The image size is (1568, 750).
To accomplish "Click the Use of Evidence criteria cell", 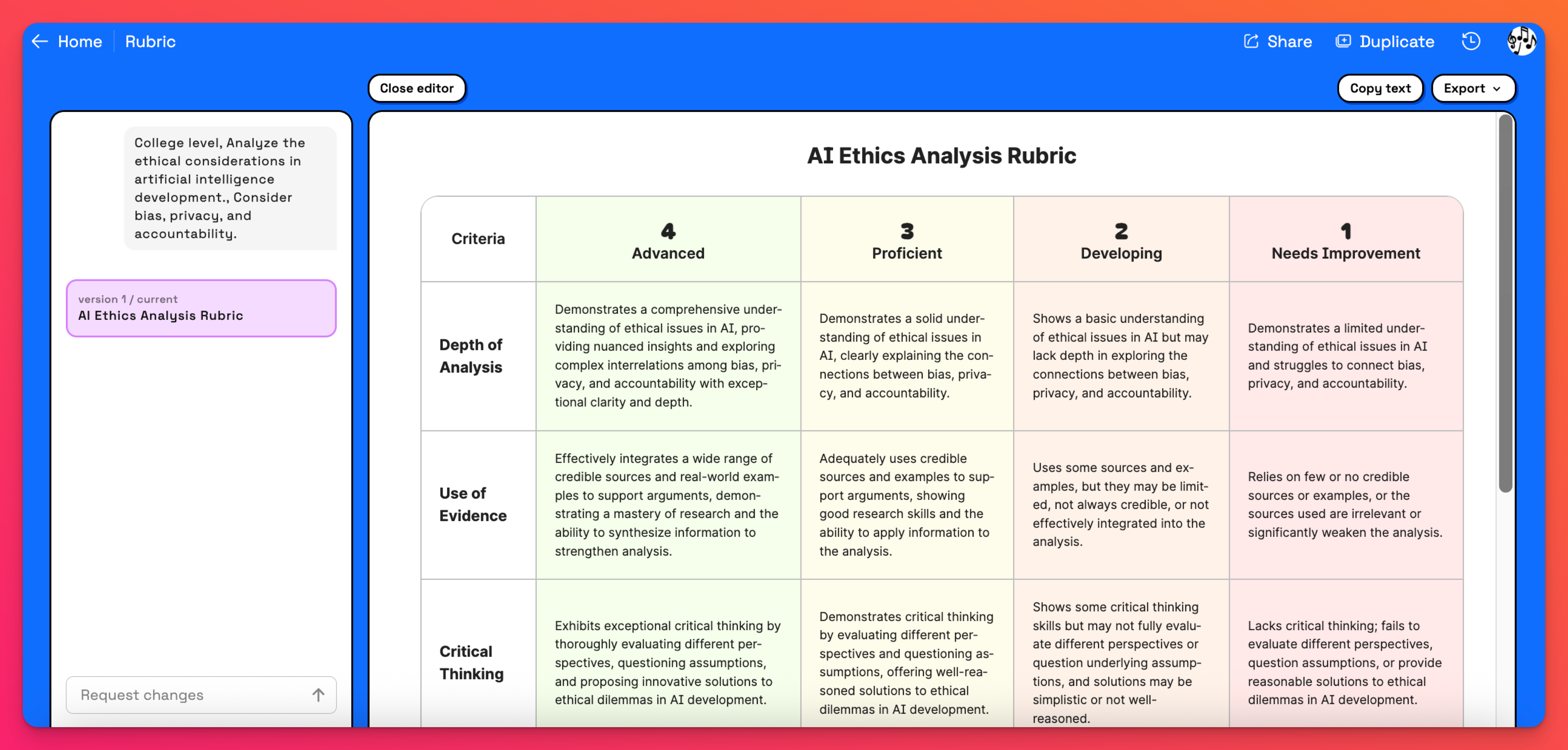I will (478, 505).
